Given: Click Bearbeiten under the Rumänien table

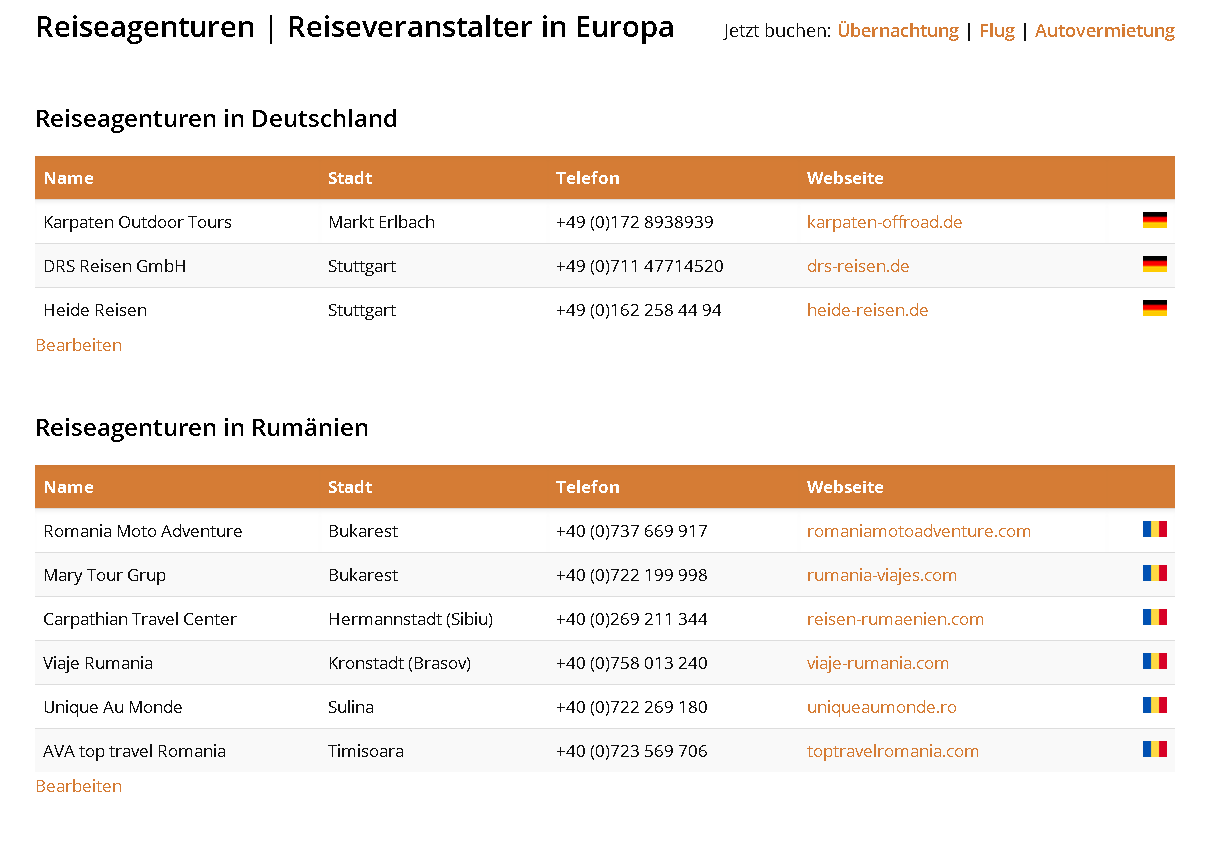Looking at the screenshot, I should point(79,786).
